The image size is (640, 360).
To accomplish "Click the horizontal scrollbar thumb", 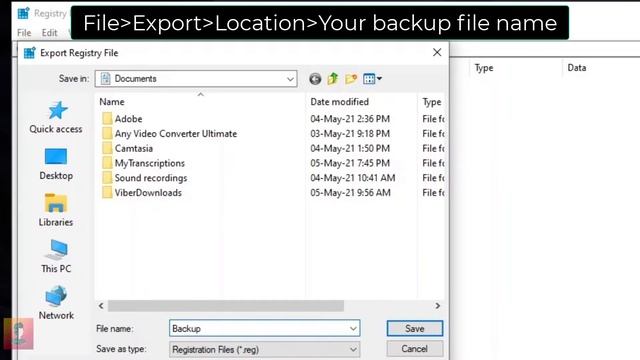I will click(x=226, y=306).
